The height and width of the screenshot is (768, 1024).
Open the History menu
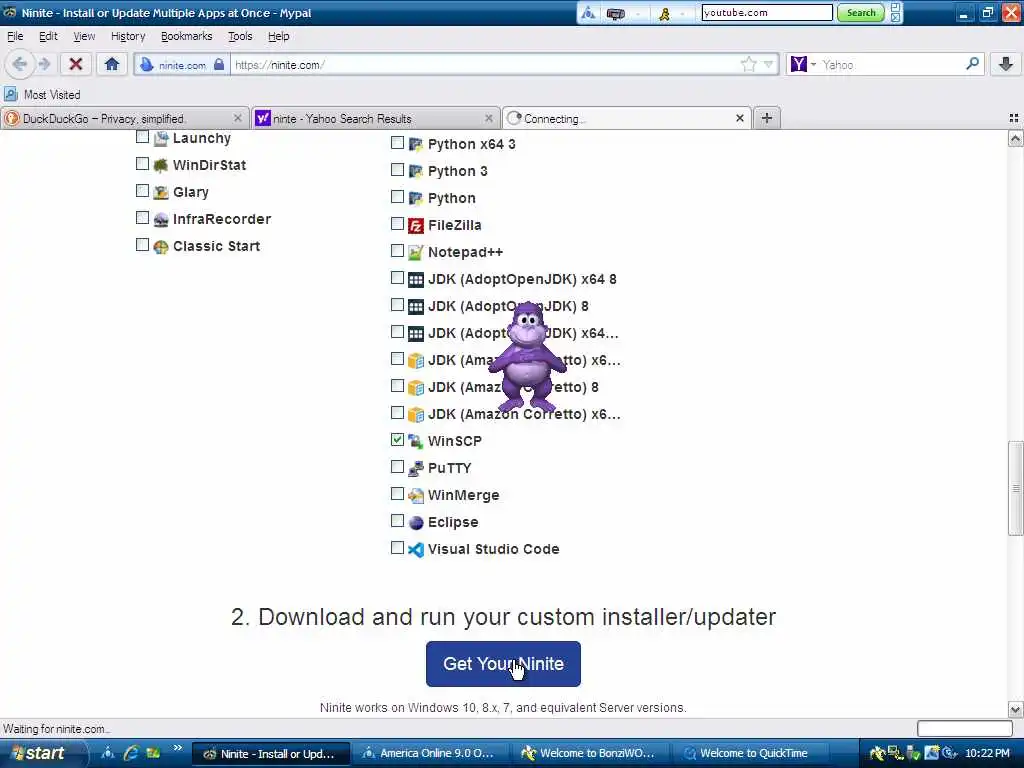point(128,36)
